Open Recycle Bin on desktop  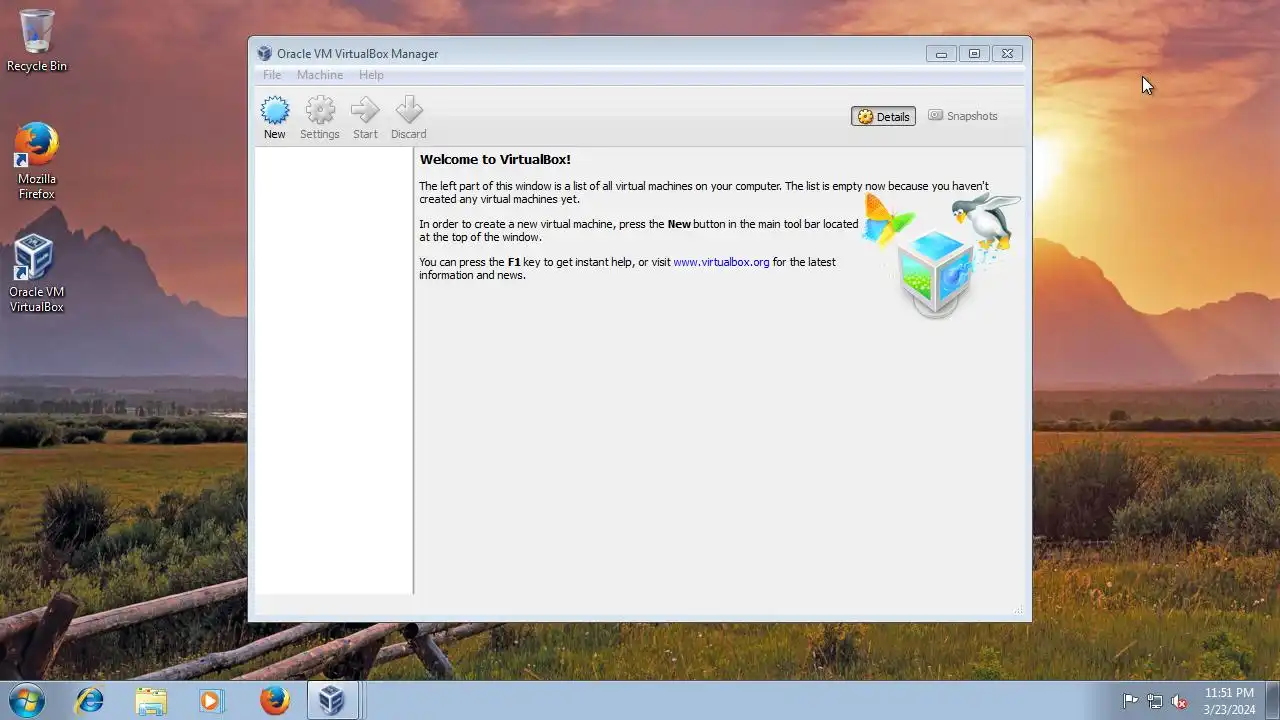[37, 41]
